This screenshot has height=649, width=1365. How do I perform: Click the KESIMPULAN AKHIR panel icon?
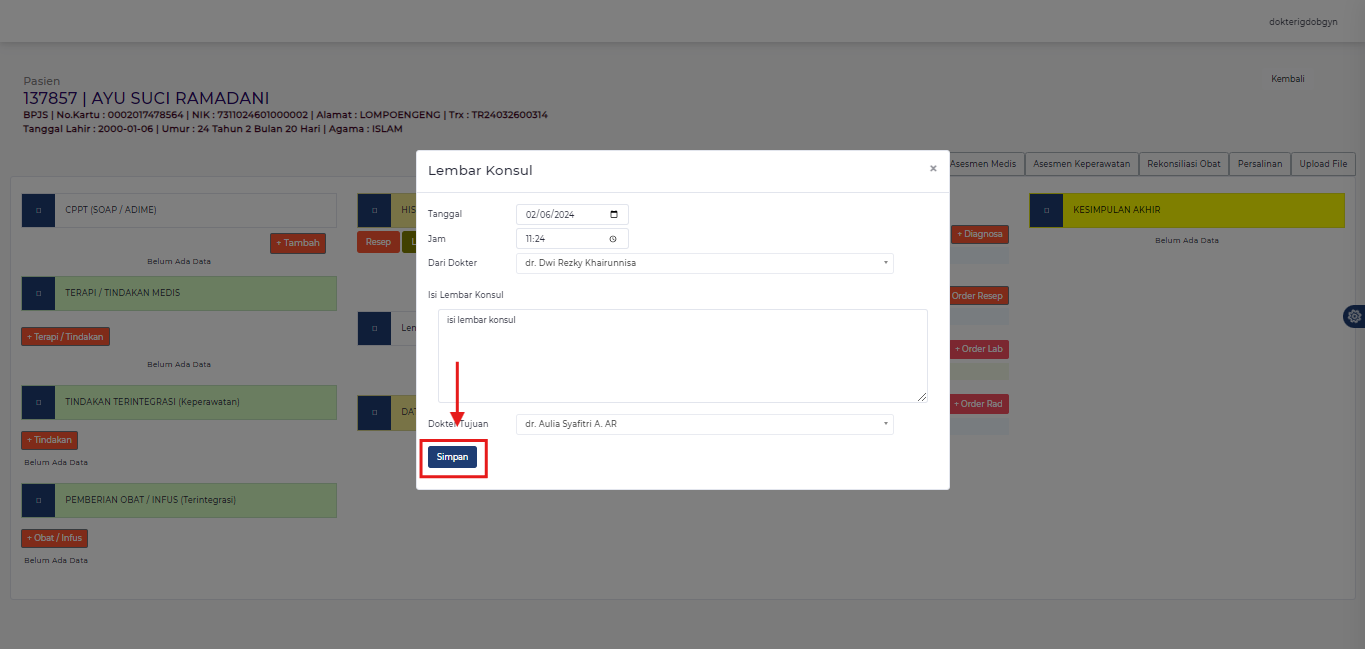tap(1046, 210)
